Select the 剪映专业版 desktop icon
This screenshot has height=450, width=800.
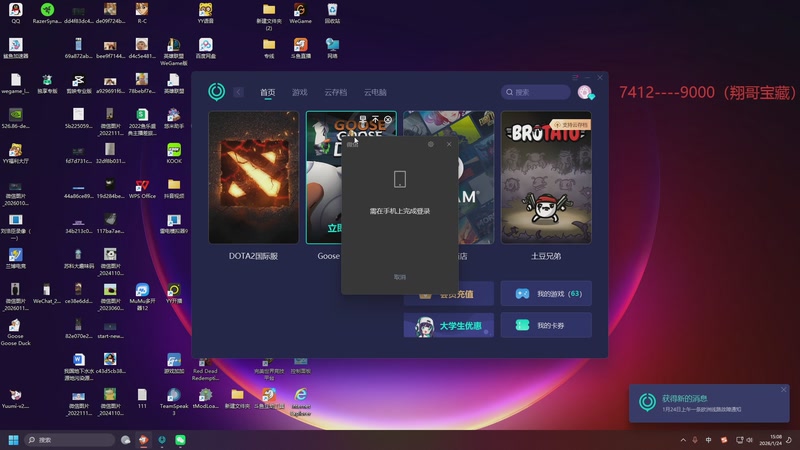tap(79, 83)
